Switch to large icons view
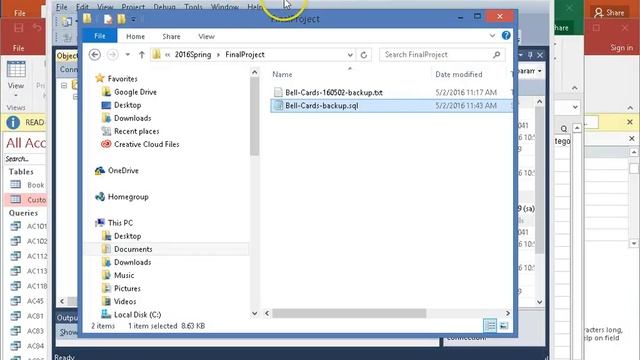The image size is (640, 360). 504,325
